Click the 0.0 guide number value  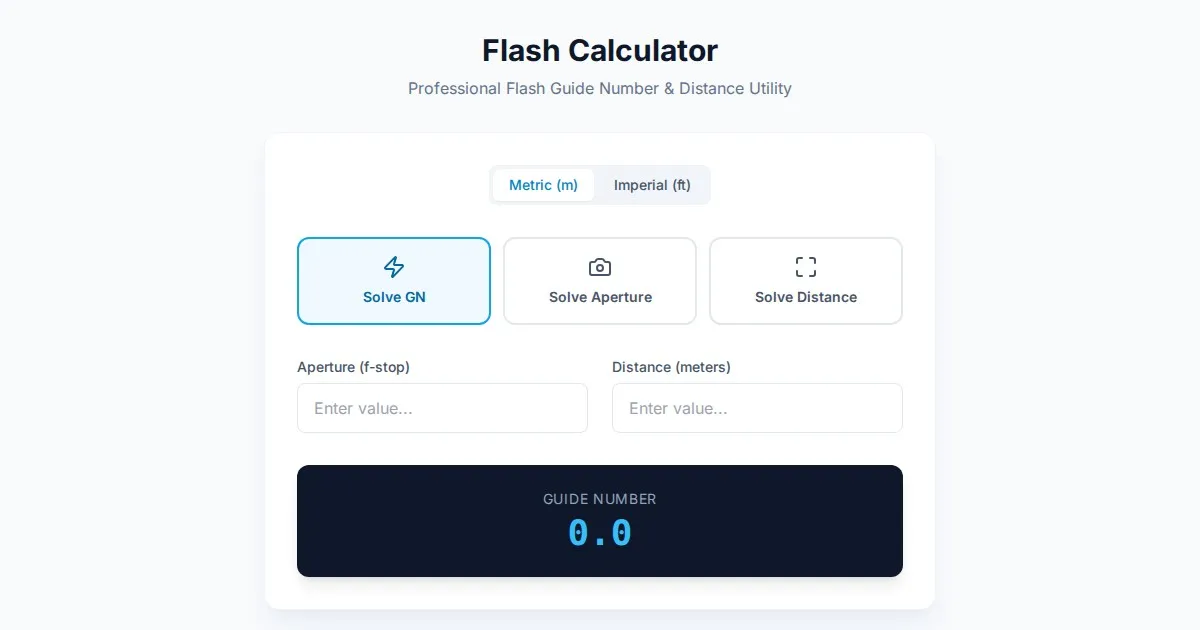click(600, 534)
